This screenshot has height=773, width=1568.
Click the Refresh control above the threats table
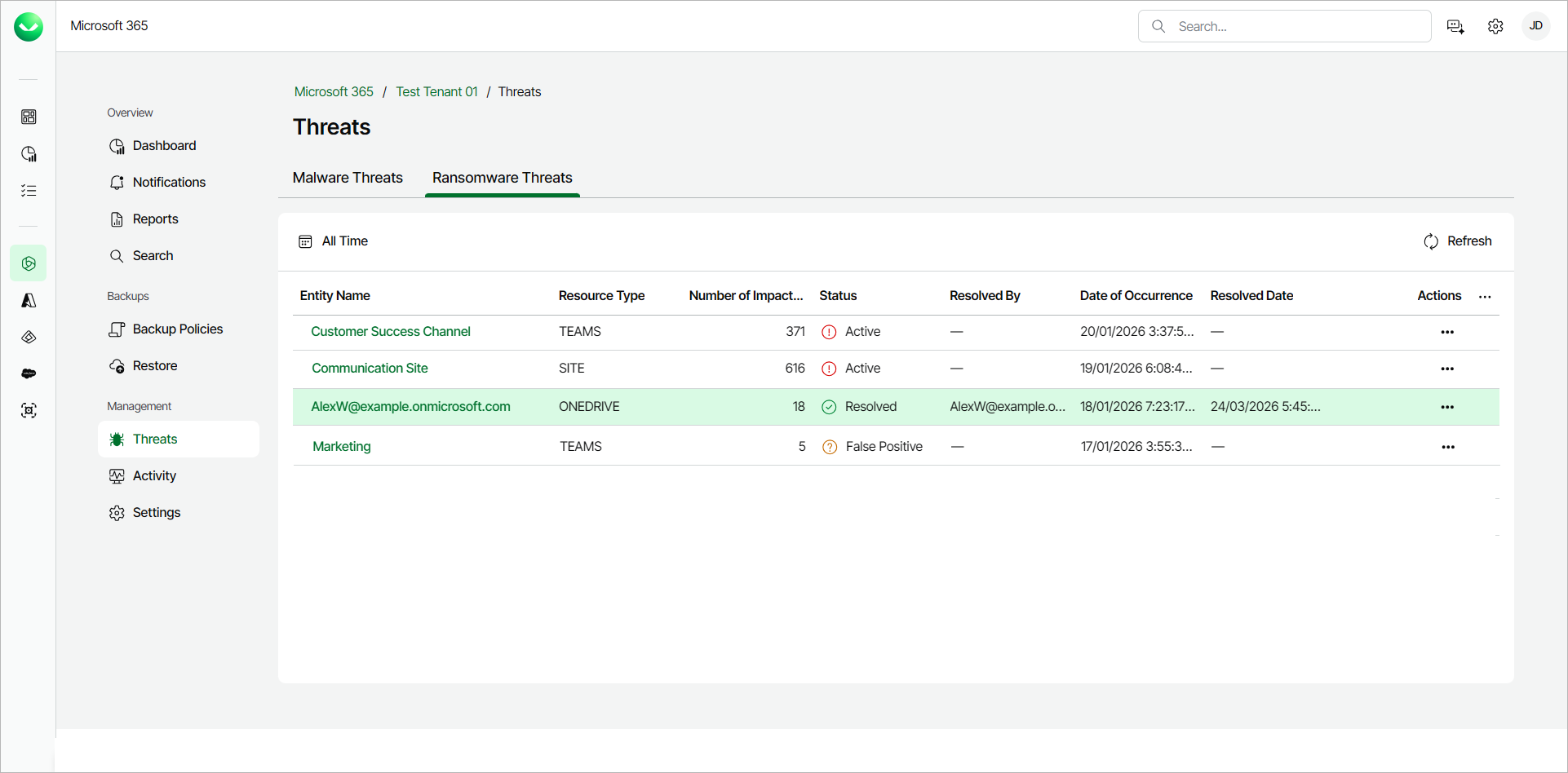click(x=1458, y=241)
